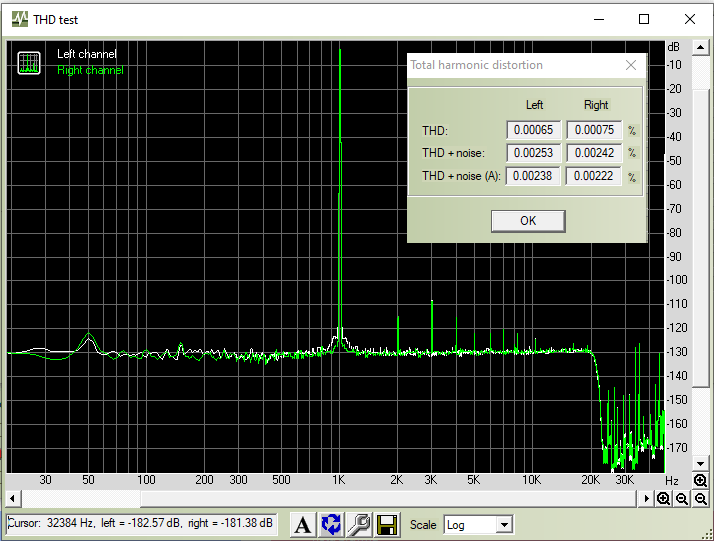The width and height of the screenshot is (714, 541).
Task: Click the THD test window title icon
Action: click(x=20, y=19)
